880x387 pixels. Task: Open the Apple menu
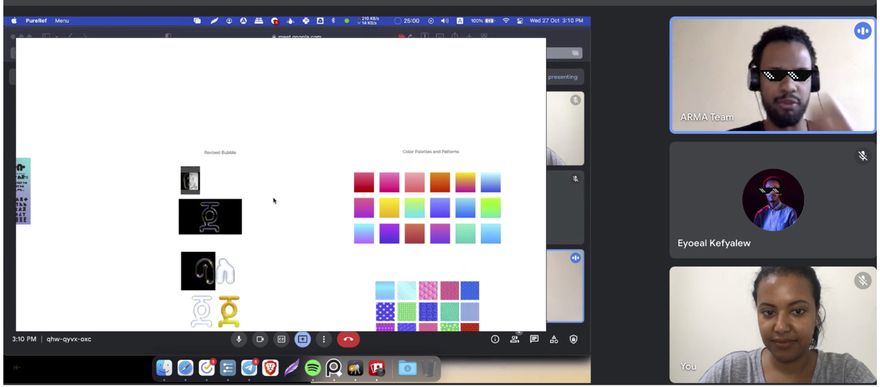coord(14,21)
